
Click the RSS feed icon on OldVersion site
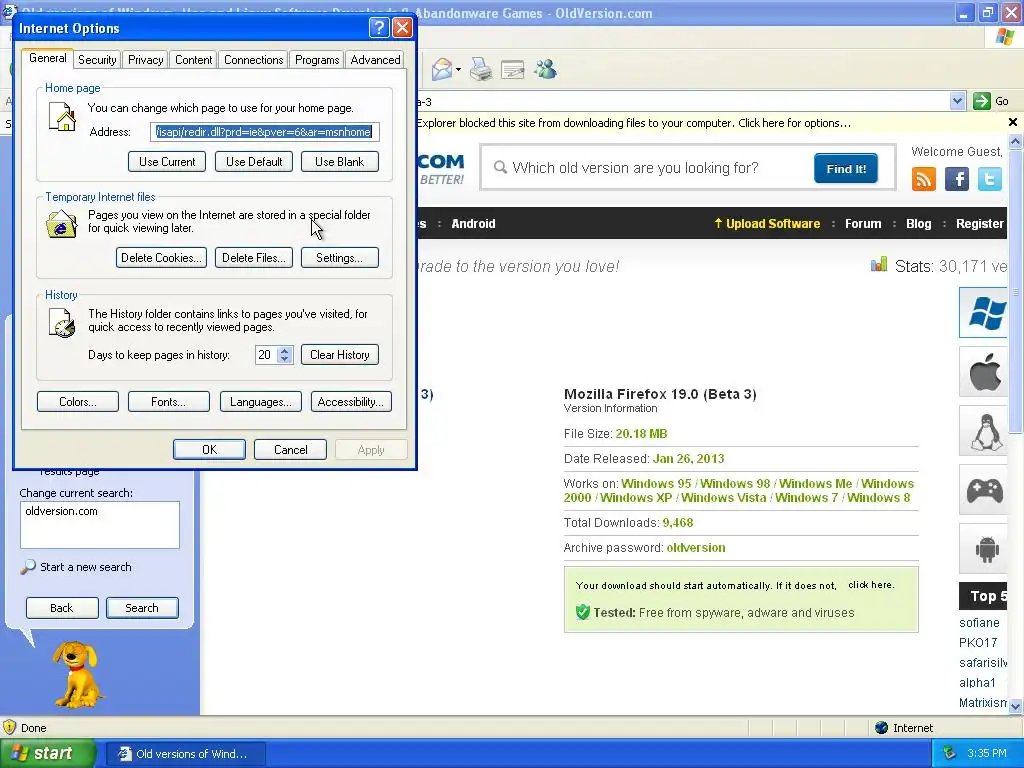(924, 178)
